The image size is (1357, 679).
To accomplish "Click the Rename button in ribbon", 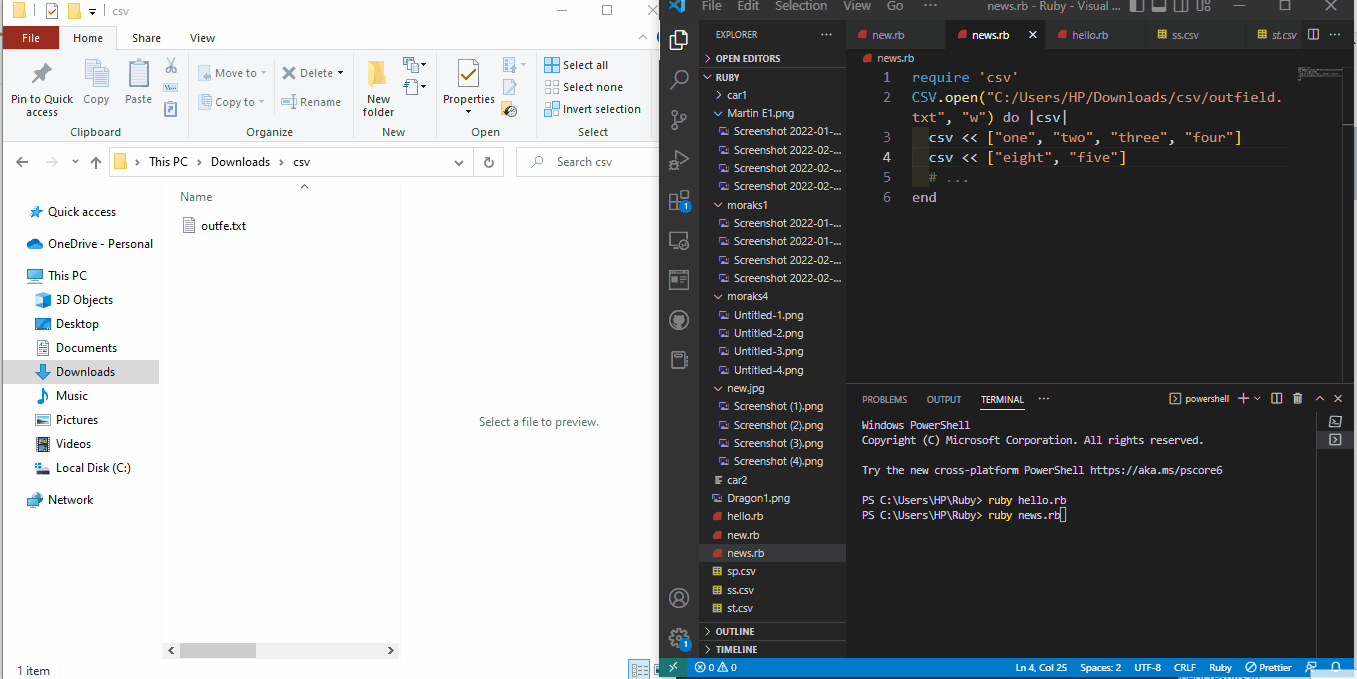I will tap(311, 102).
